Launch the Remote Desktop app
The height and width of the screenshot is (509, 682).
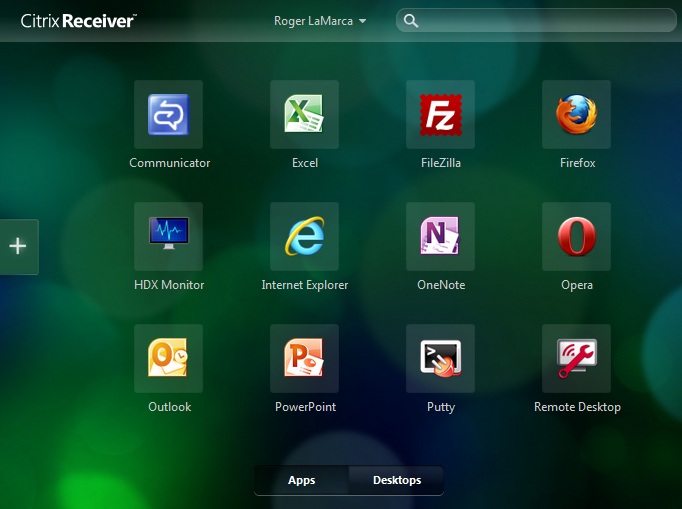(x=576, y=358)
